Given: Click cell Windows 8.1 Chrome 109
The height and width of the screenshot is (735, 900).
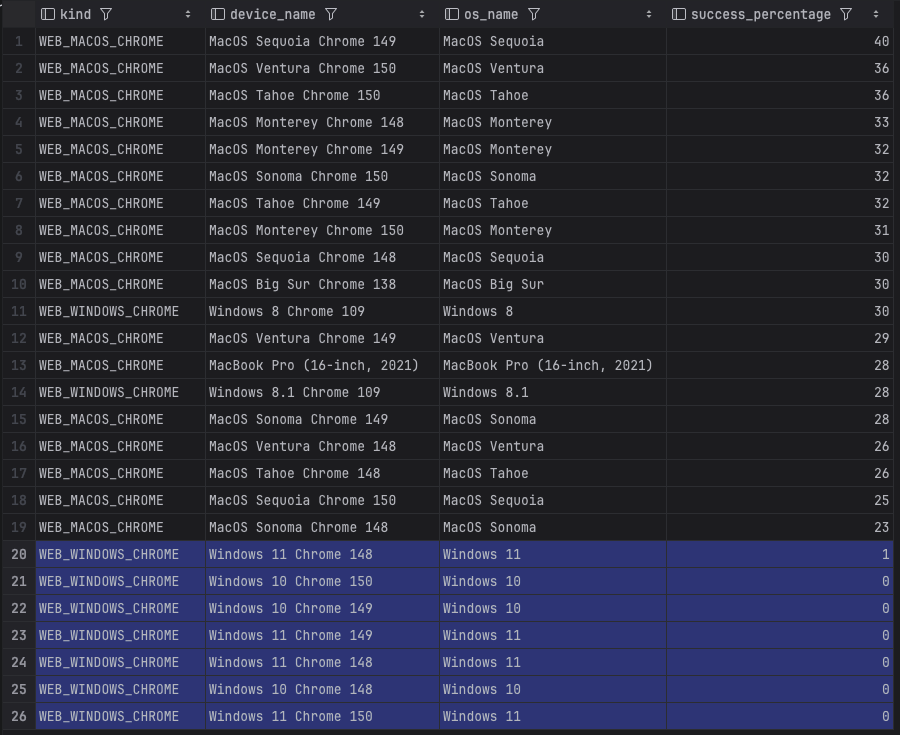Looking at the screenshot, I should (x=322, y=392).
